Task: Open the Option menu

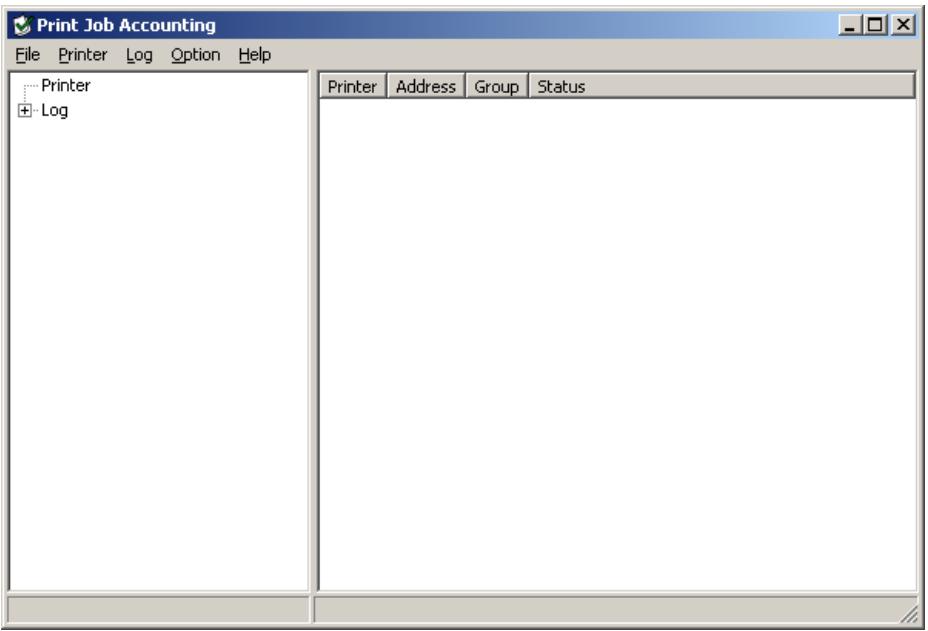Action: click(x=195, y=55)
